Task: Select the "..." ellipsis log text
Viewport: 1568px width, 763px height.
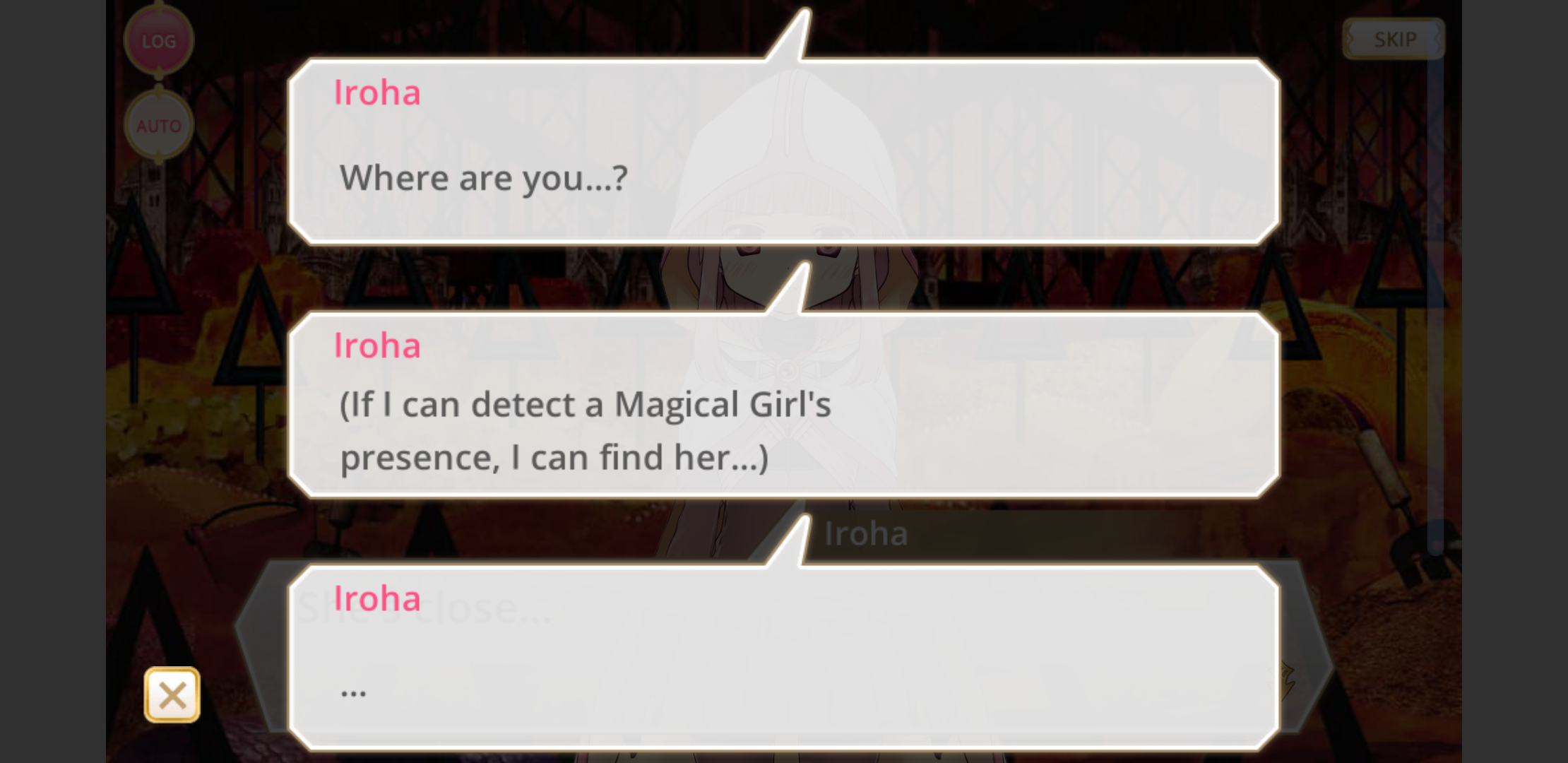Action: [x=353, y=692]
